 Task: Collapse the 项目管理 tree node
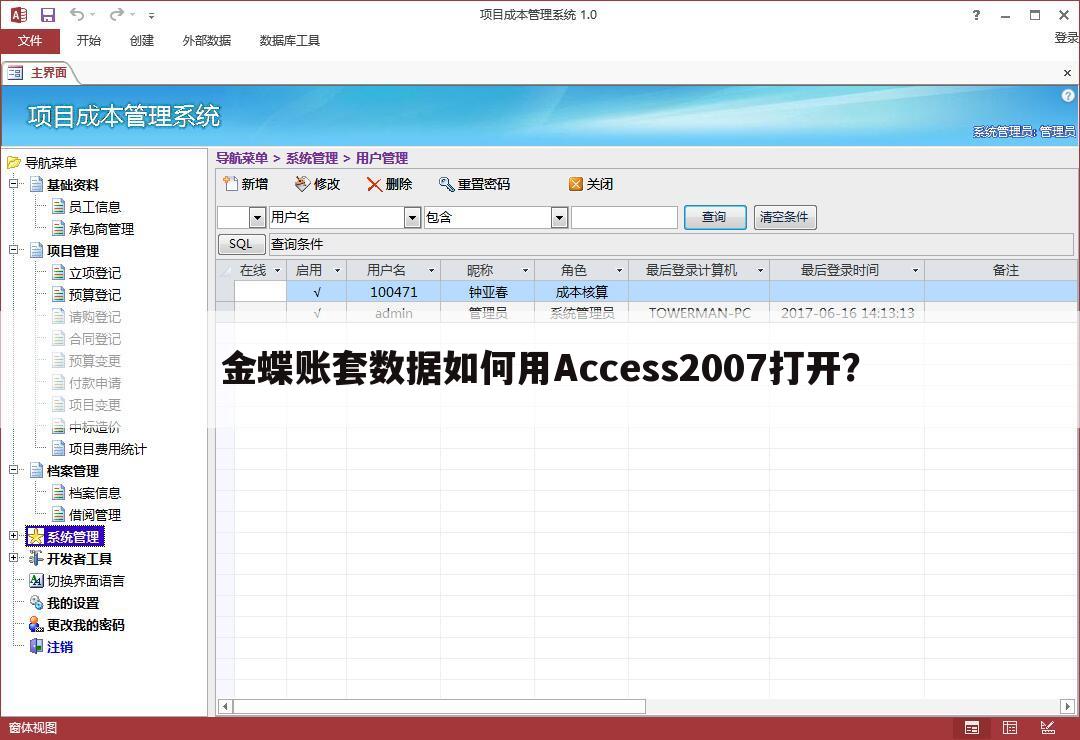coord(14,250)
